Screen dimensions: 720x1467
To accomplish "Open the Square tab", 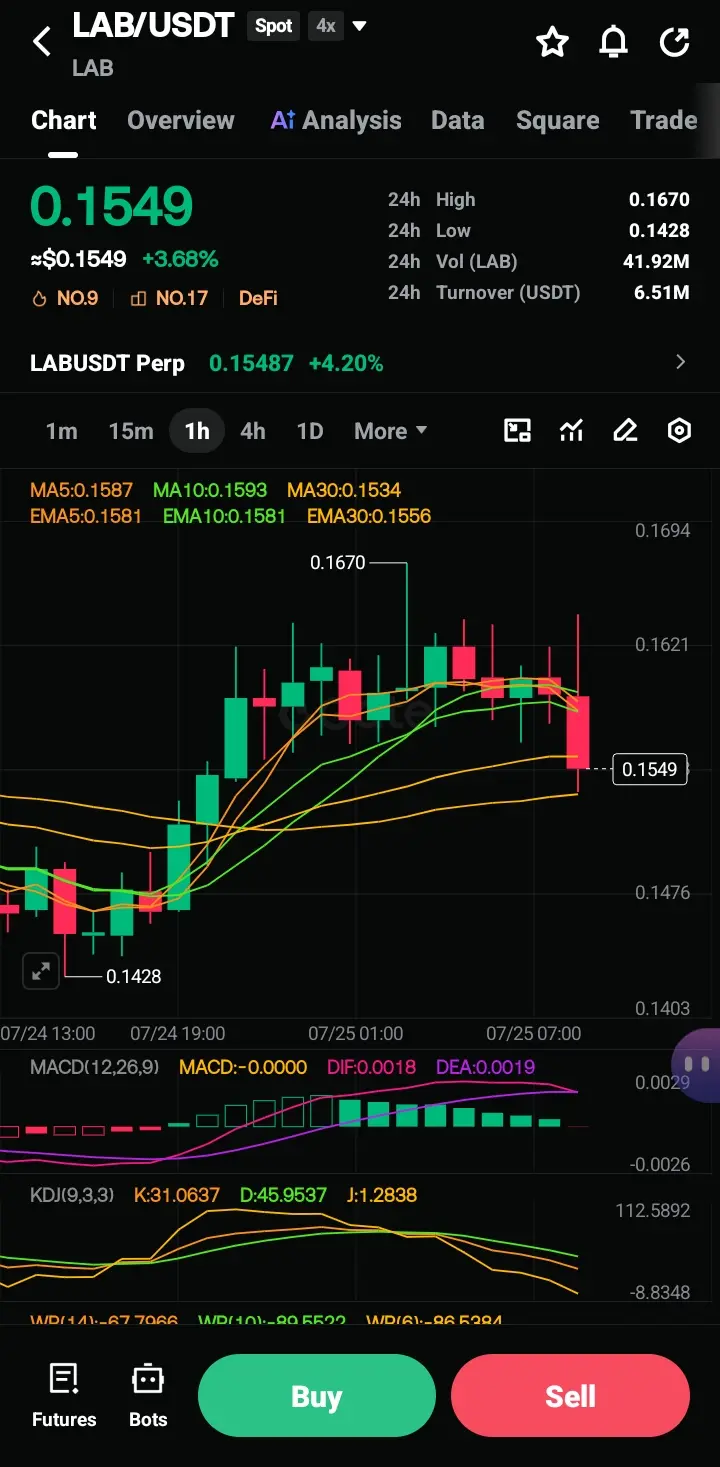I will pyautogui.click(x=558, y=120).
